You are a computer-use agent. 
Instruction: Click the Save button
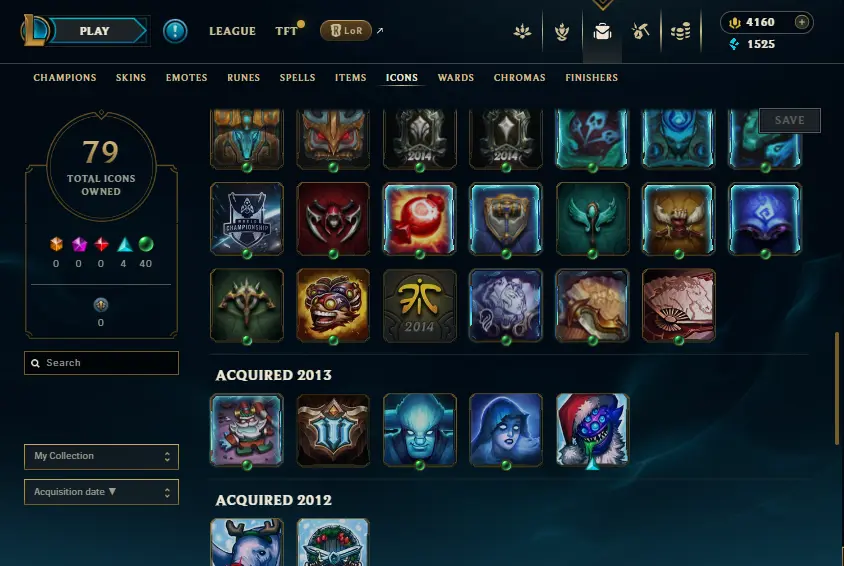[x=790, y=120]
